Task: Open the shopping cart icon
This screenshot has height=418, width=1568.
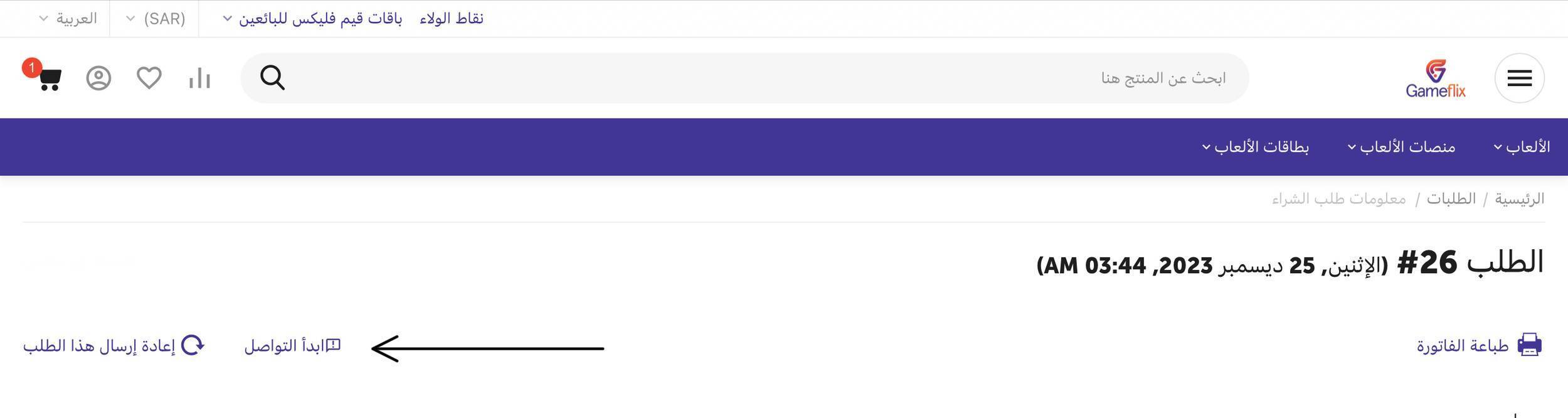Action: click(49, 78)
